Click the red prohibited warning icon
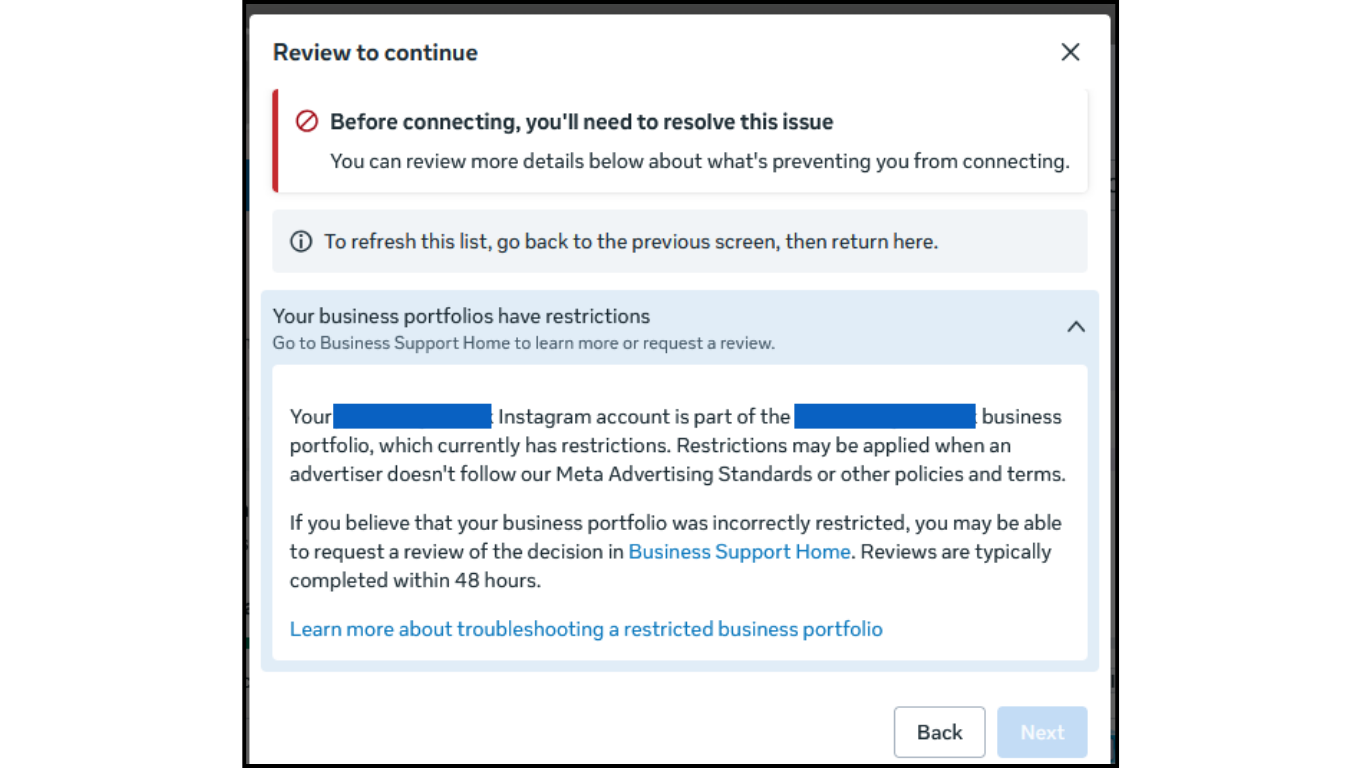Image resolution: width=1366 pixels, height=768 pixels. [x=306, y=122]
